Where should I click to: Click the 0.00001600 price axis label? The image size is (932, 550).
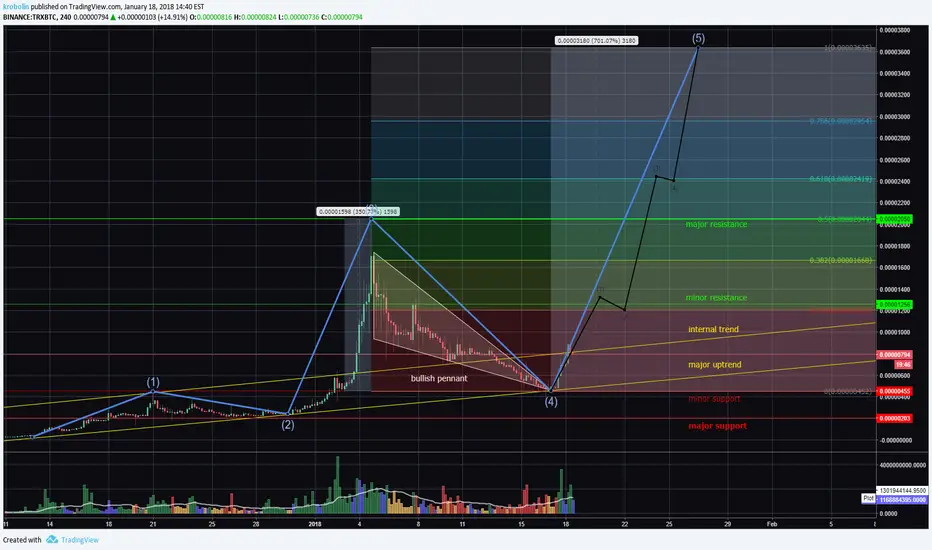(895, 268)
